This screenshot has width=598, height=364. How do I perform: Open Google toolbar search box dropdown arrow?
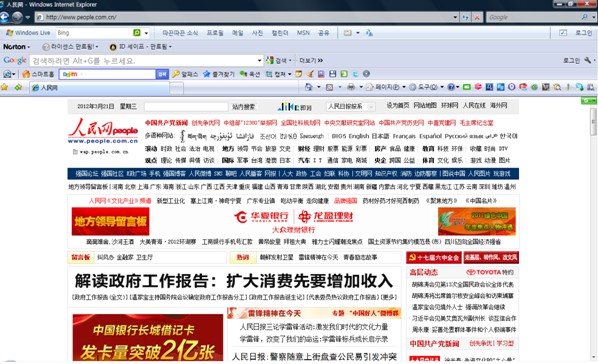[x=259, y=60]
